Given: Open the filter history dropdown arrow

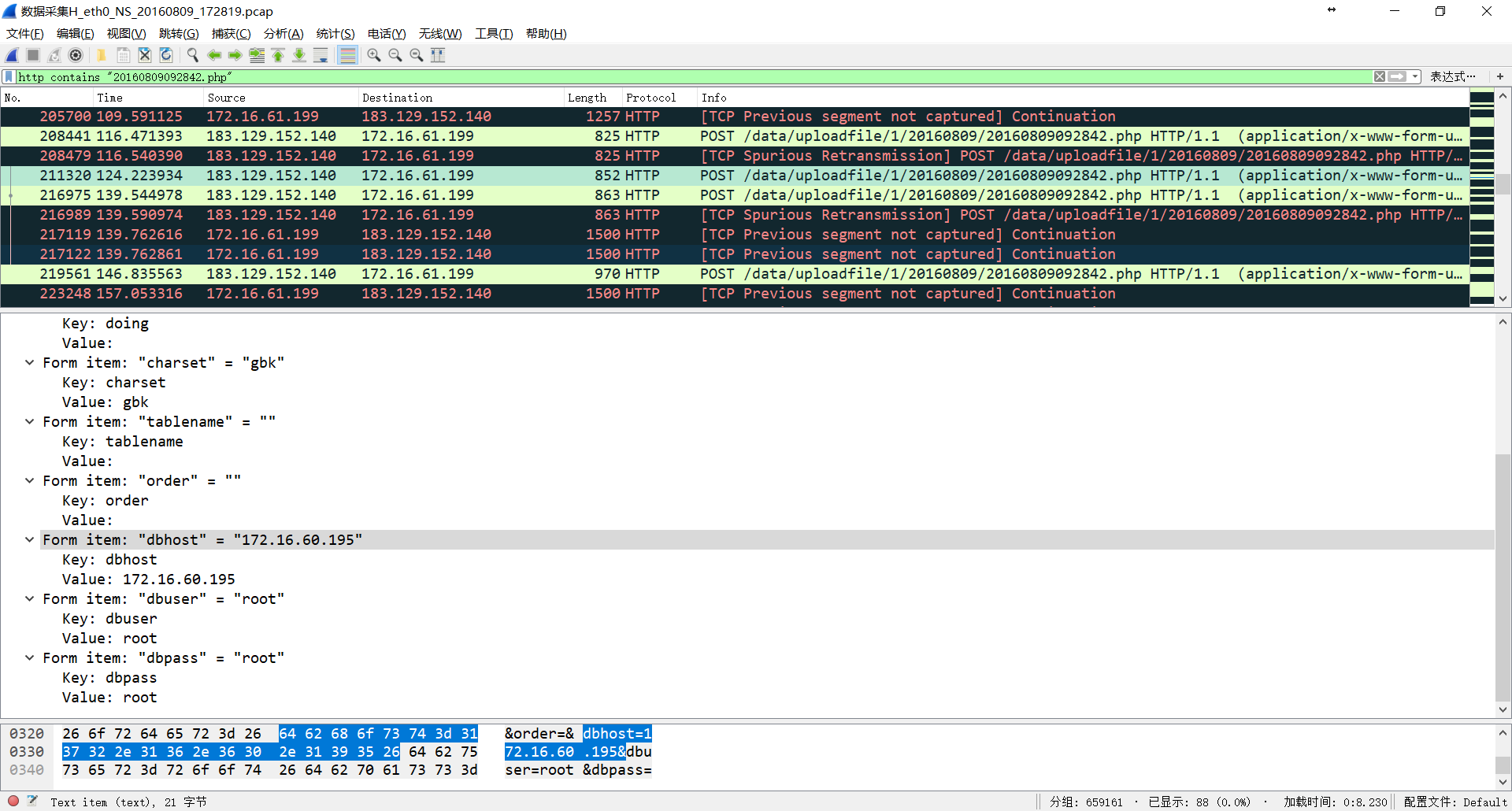Looking at the screenshot, I should [x=1415, y=76].
